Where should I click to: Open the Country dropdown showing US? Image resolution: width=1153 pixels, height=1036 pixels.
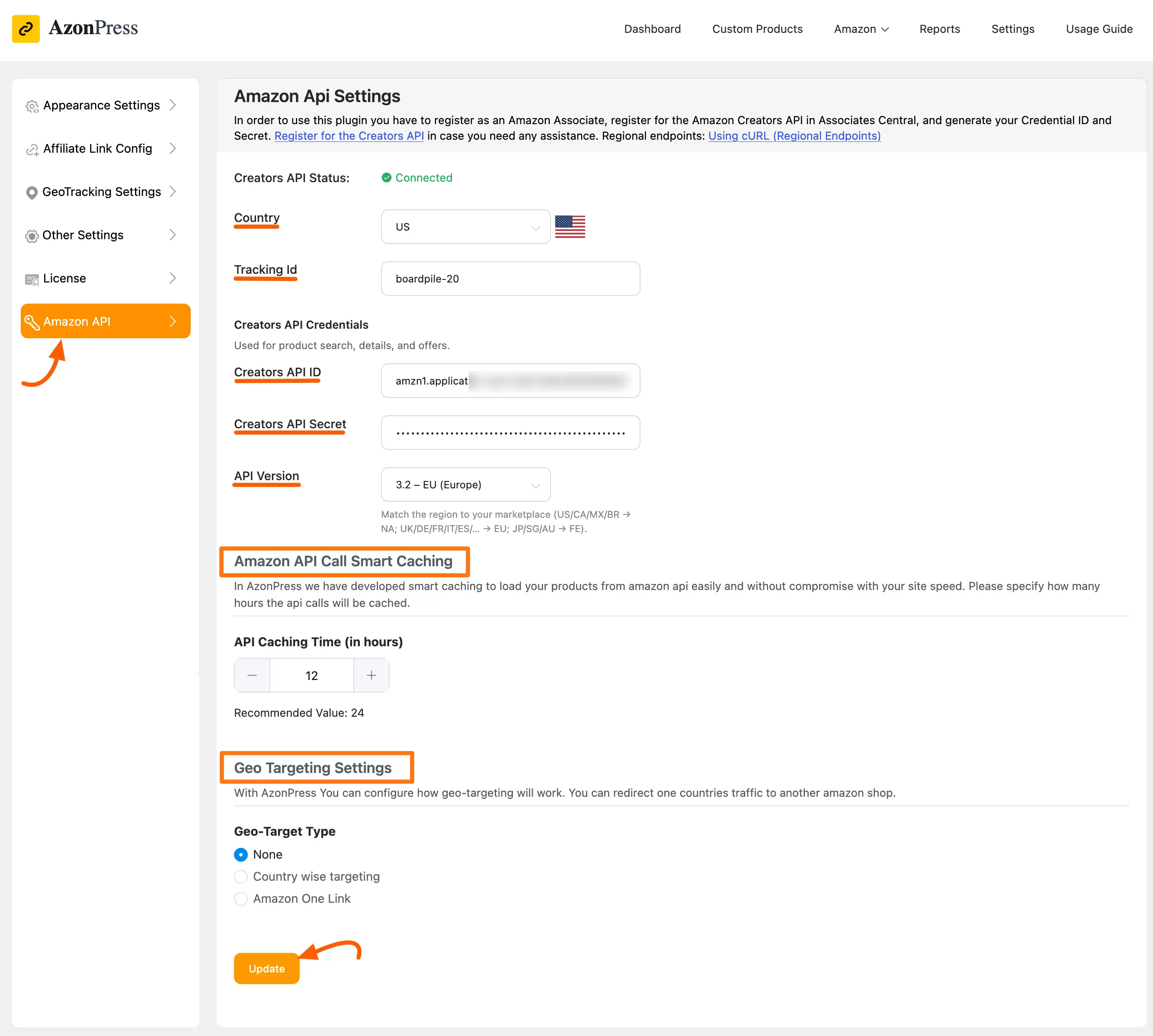coord(465,227)
